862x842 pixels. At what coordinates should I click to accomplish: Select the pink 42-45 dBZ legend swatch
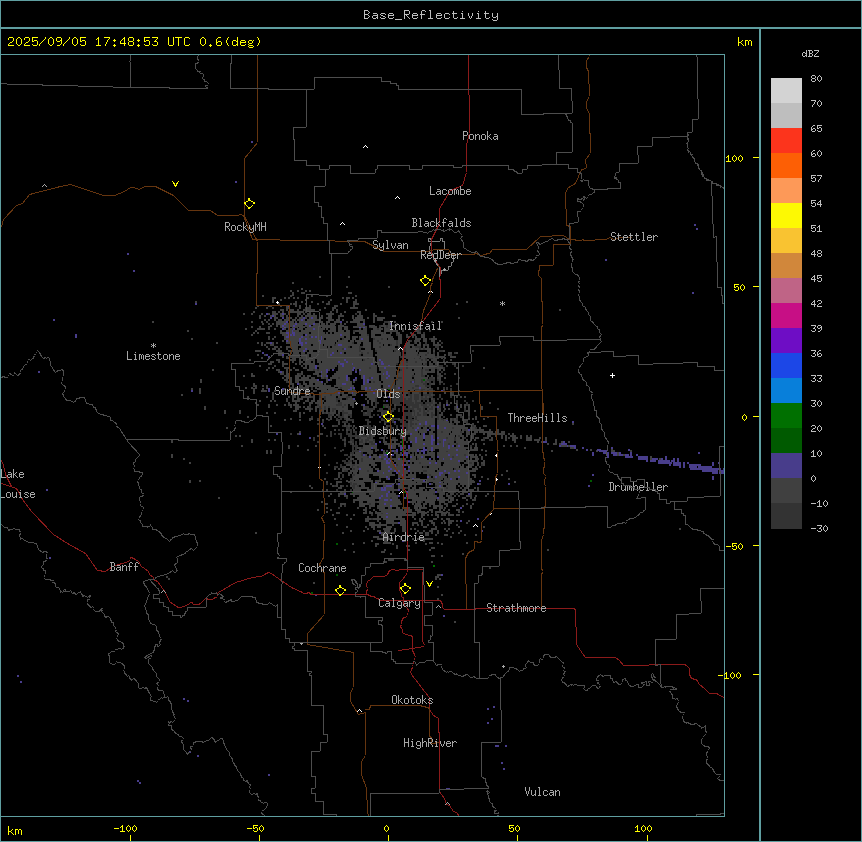click(x=786, y=291)
